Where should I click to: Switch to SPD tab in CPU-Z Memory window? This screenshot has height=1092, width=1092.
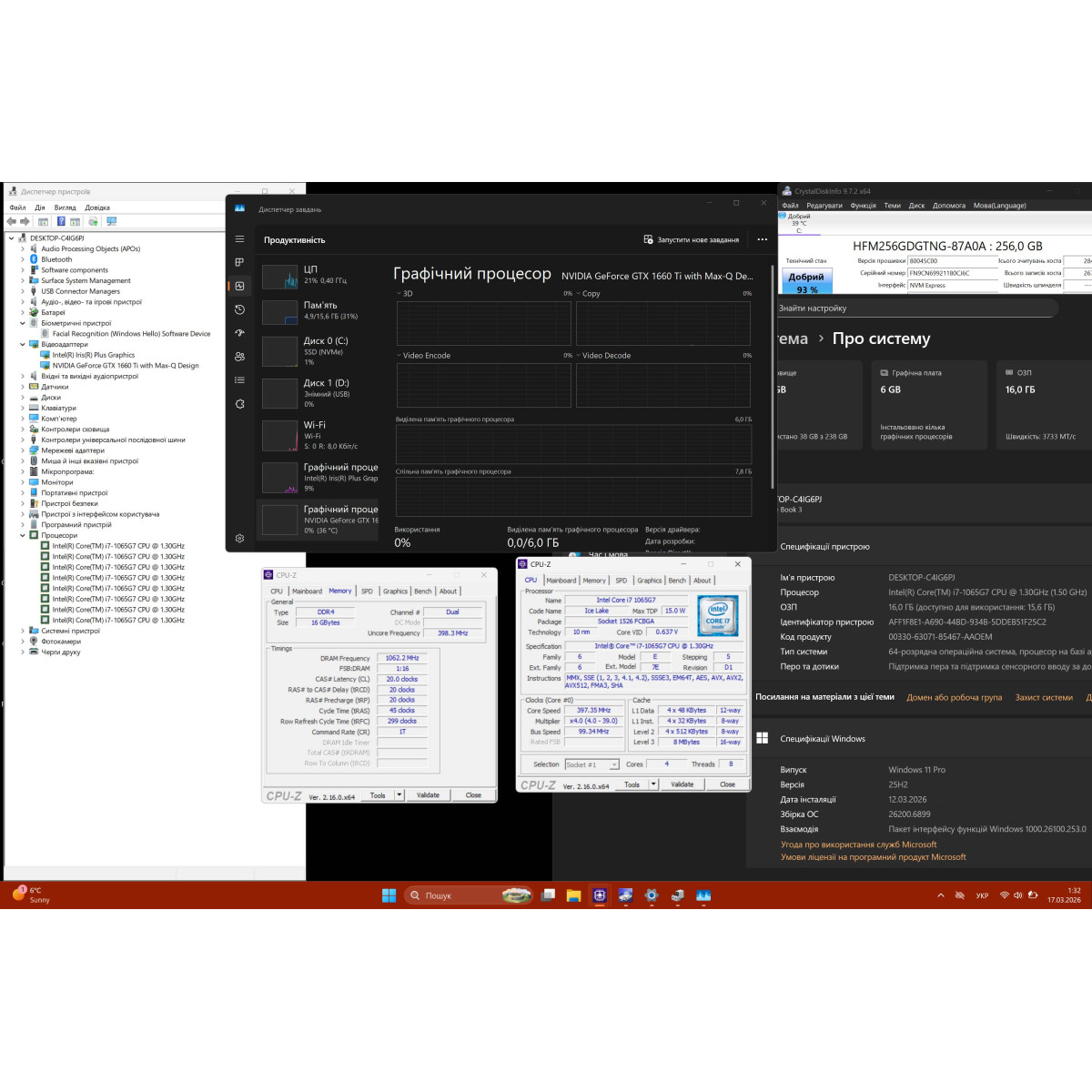[x=367, y=591]
